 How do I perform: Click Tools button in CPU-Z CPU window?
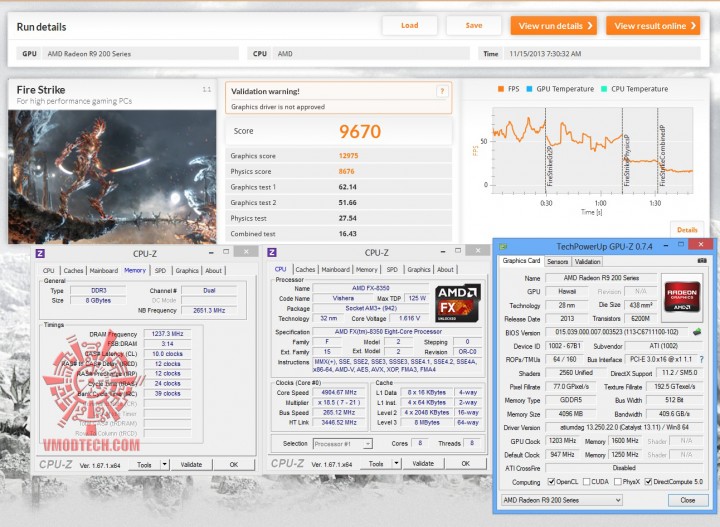coord(376,464)
